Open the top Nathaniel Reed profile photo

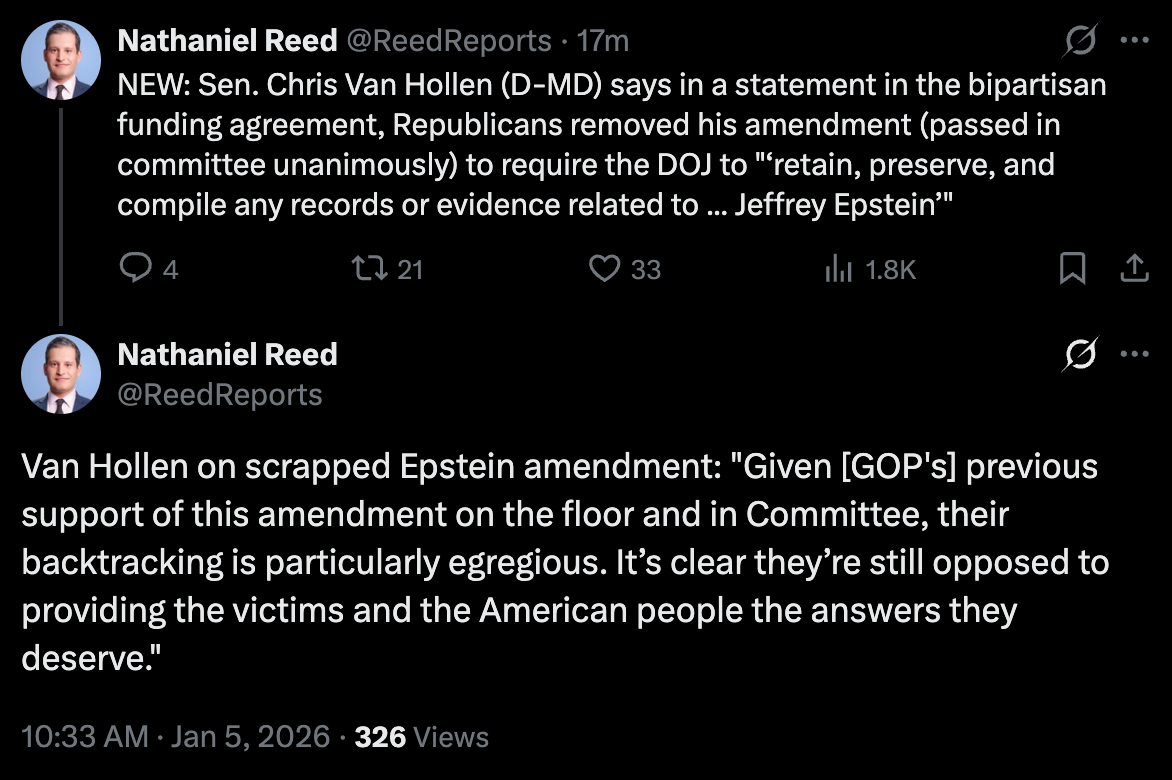click(x=60, y=60)
